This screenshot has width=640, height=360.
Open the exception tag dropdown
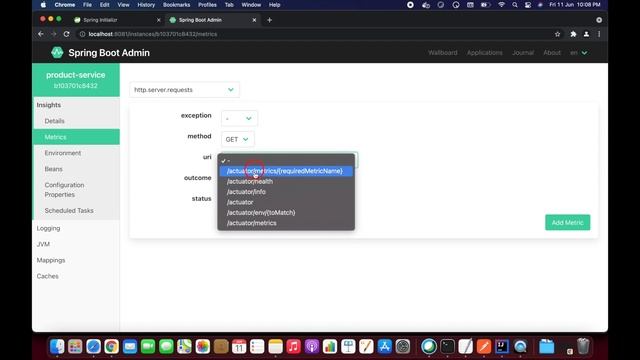point(239,118)
